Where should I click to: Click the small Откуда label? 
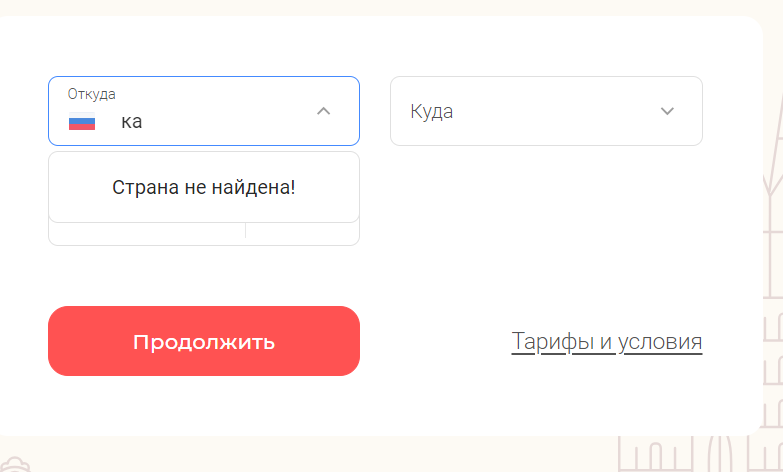pyautogui.click(x=91, y=94)
